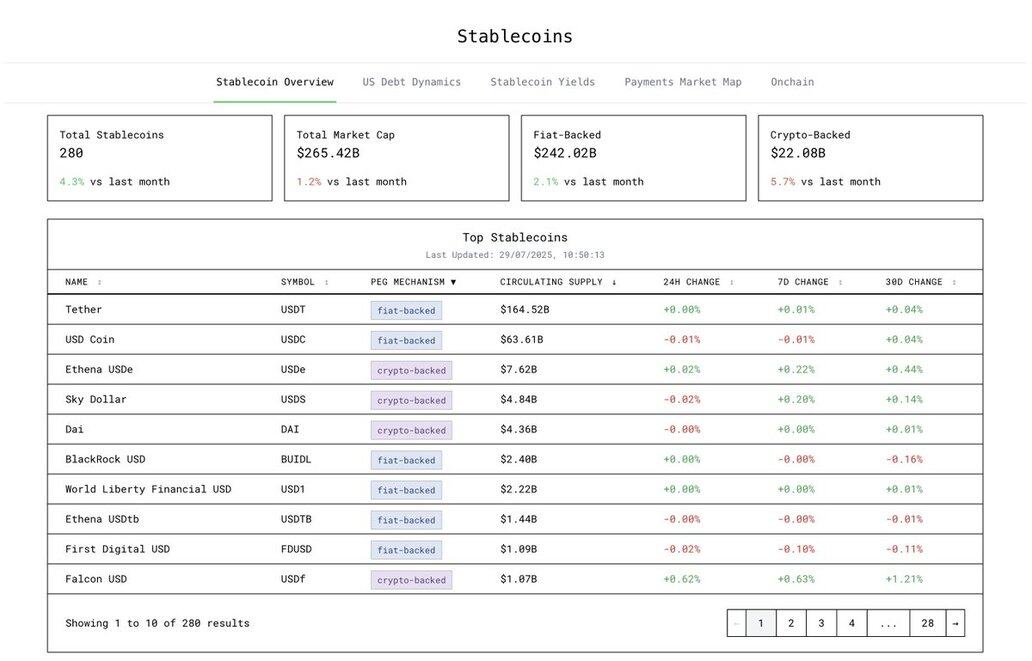
Task: Open the Peg Mechanism filter arrow
Action: pos(453,282)
